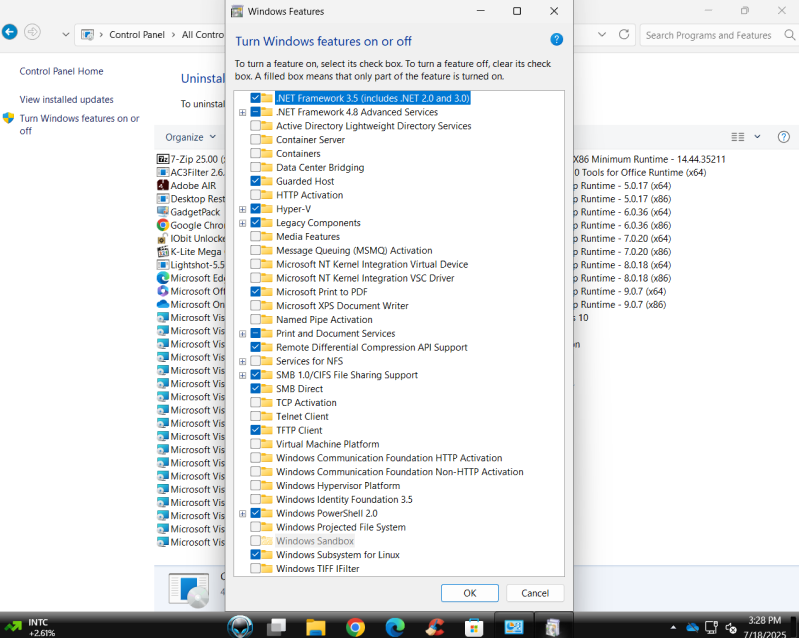Expand Services for NFS node
The height and width of the screenshot is (638, 799).
click(243, 361)
